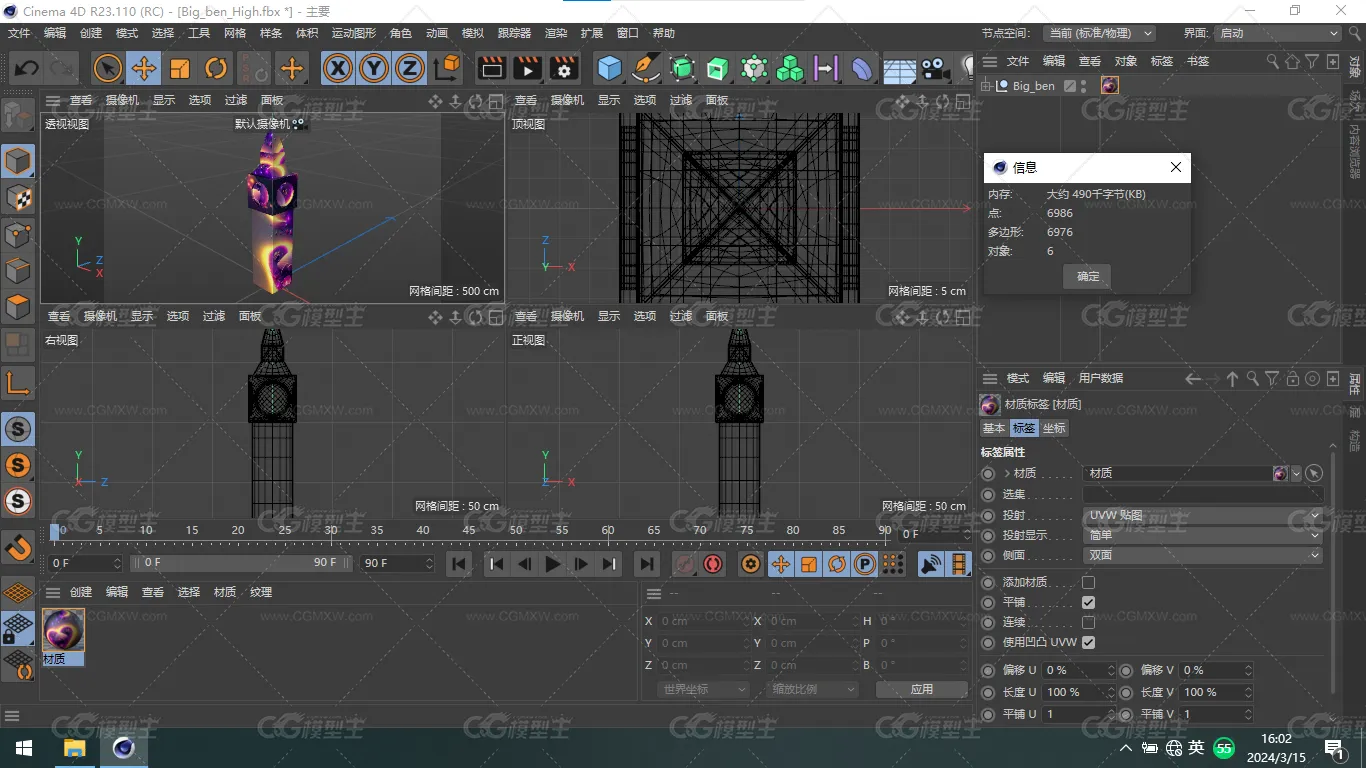Screen dimensions: 1366x768
Task: Toggle the 连续 checkbox
Action: click(1088, 622)
